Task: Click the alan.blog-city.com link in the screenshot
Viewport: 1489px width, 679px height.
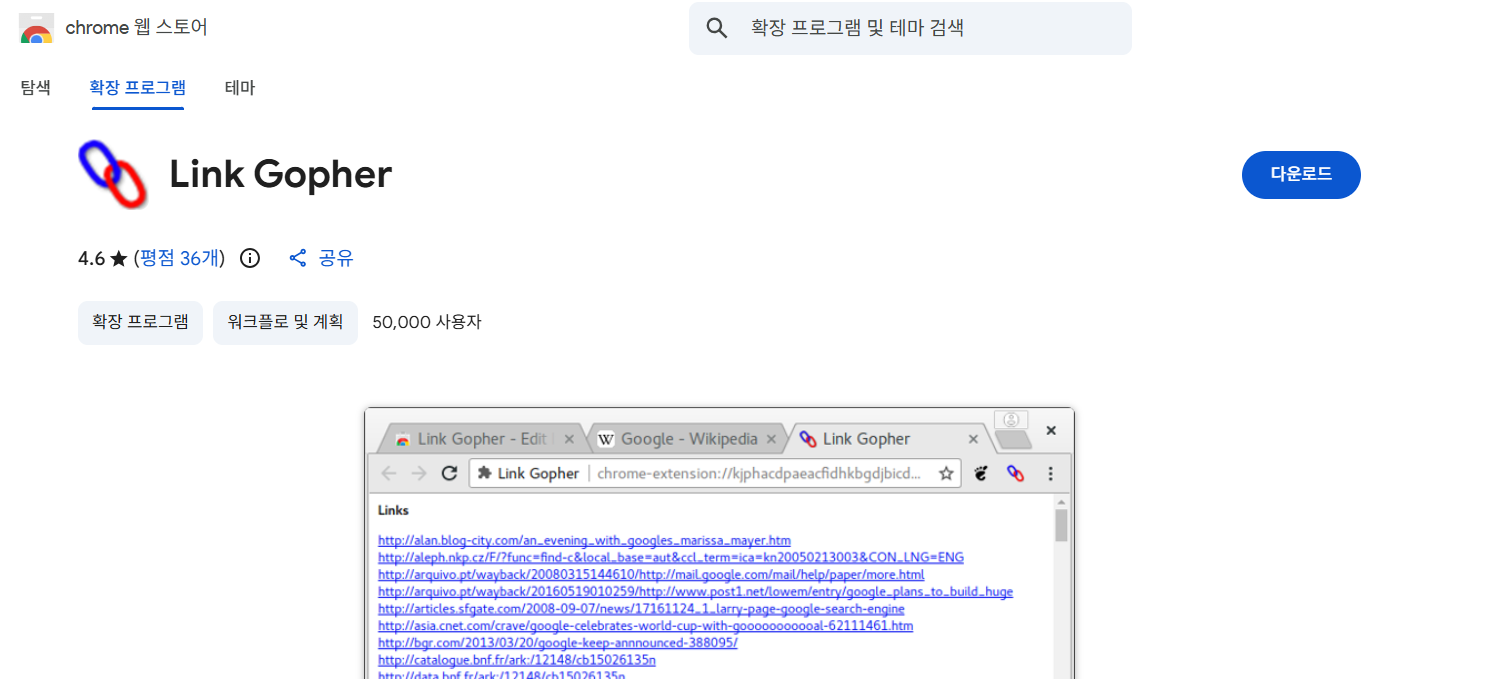Action: [x=584, y=540]
